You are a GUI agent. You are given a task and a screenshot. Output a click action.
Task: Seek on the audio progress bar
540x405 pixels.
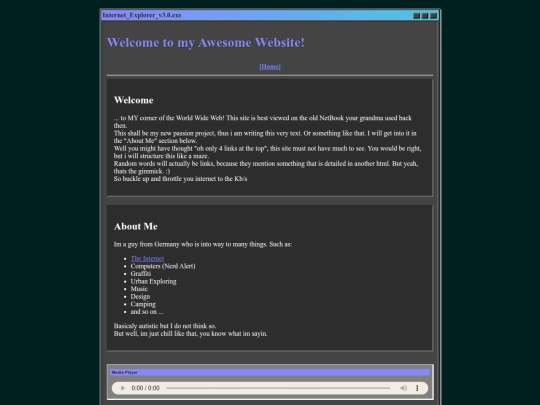[278, 388]
